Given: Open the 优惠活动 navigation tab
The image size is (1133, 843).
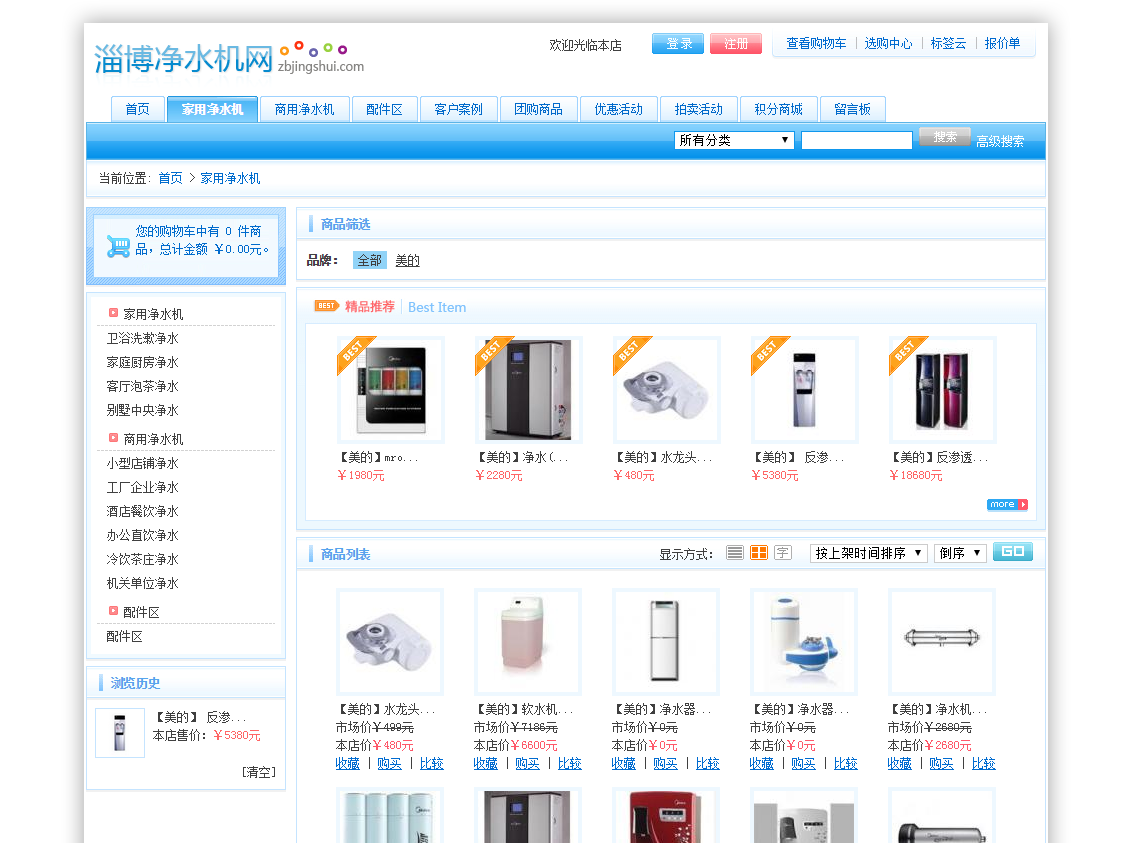Looking at the screenshot, I should 619,109.
